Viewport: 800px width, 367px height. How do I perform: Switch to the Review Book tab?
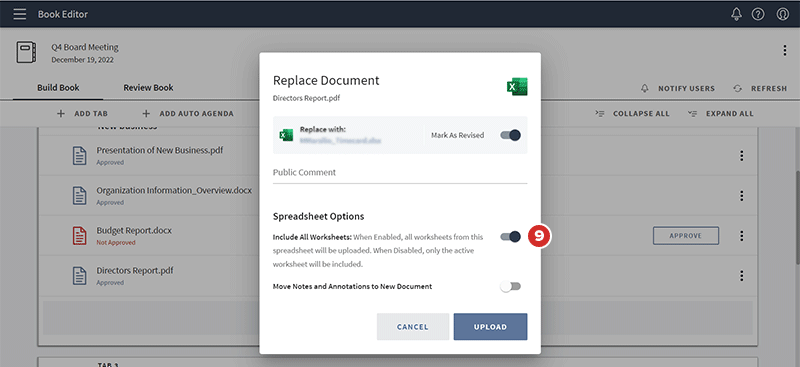(x=148, y=88)
